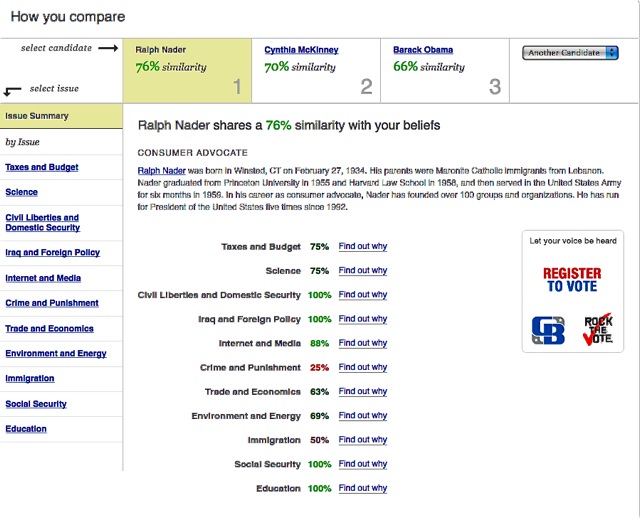Select the Cynthia McKinney candidate tab
Viewport: 640px width, 518px height.
point(316,71)
